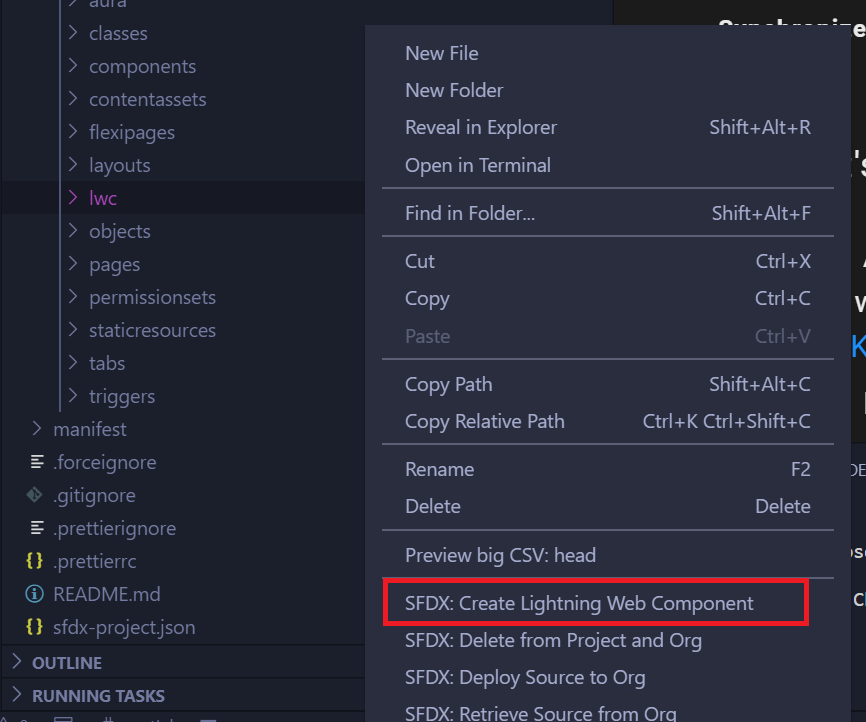Click Rename in the context menu
The width and height of the screenshot is (866, 722).
(437, 469)
